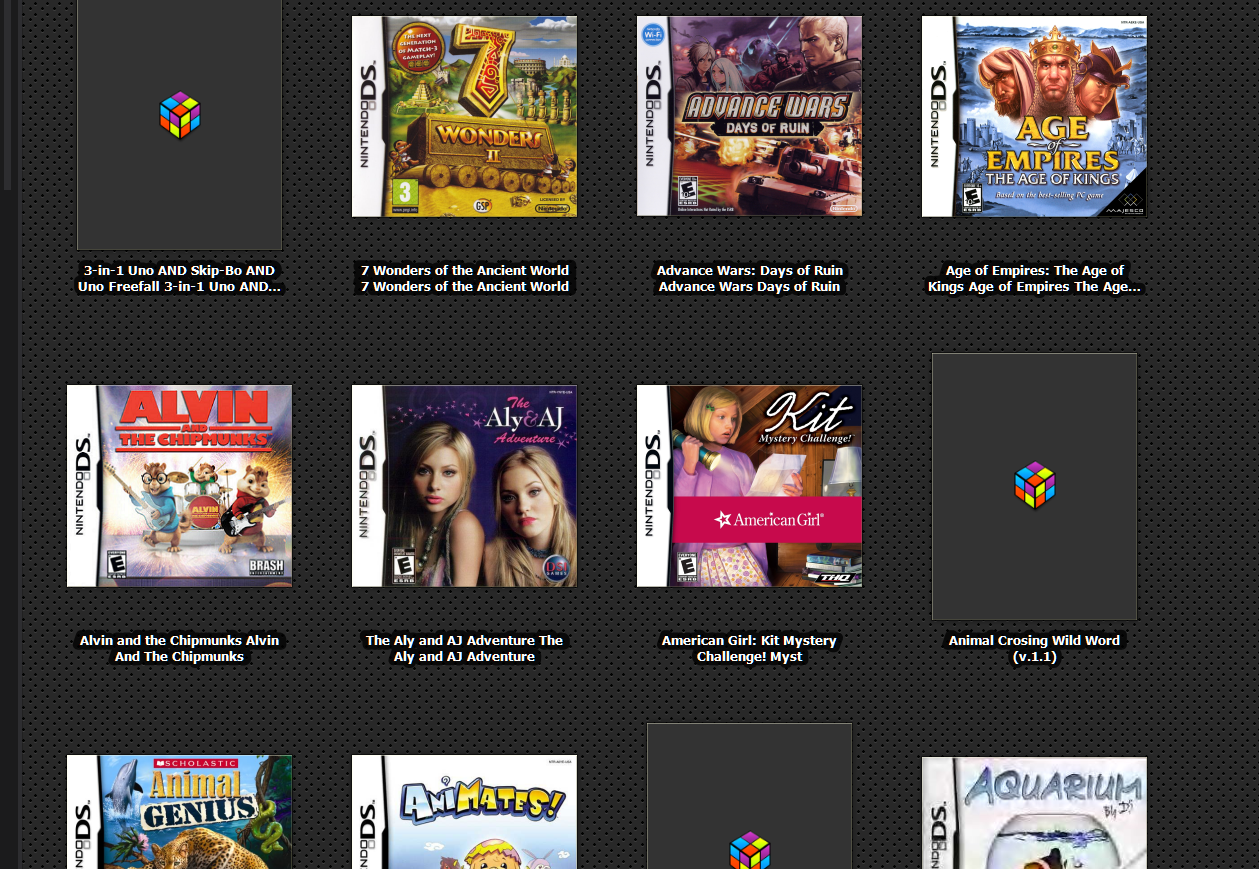The height and width of the screenshot is (869, 1259).
Task: Open Age of Empires Age of Kings cover
Action: pyautogui.click(x=1034, y=116)
